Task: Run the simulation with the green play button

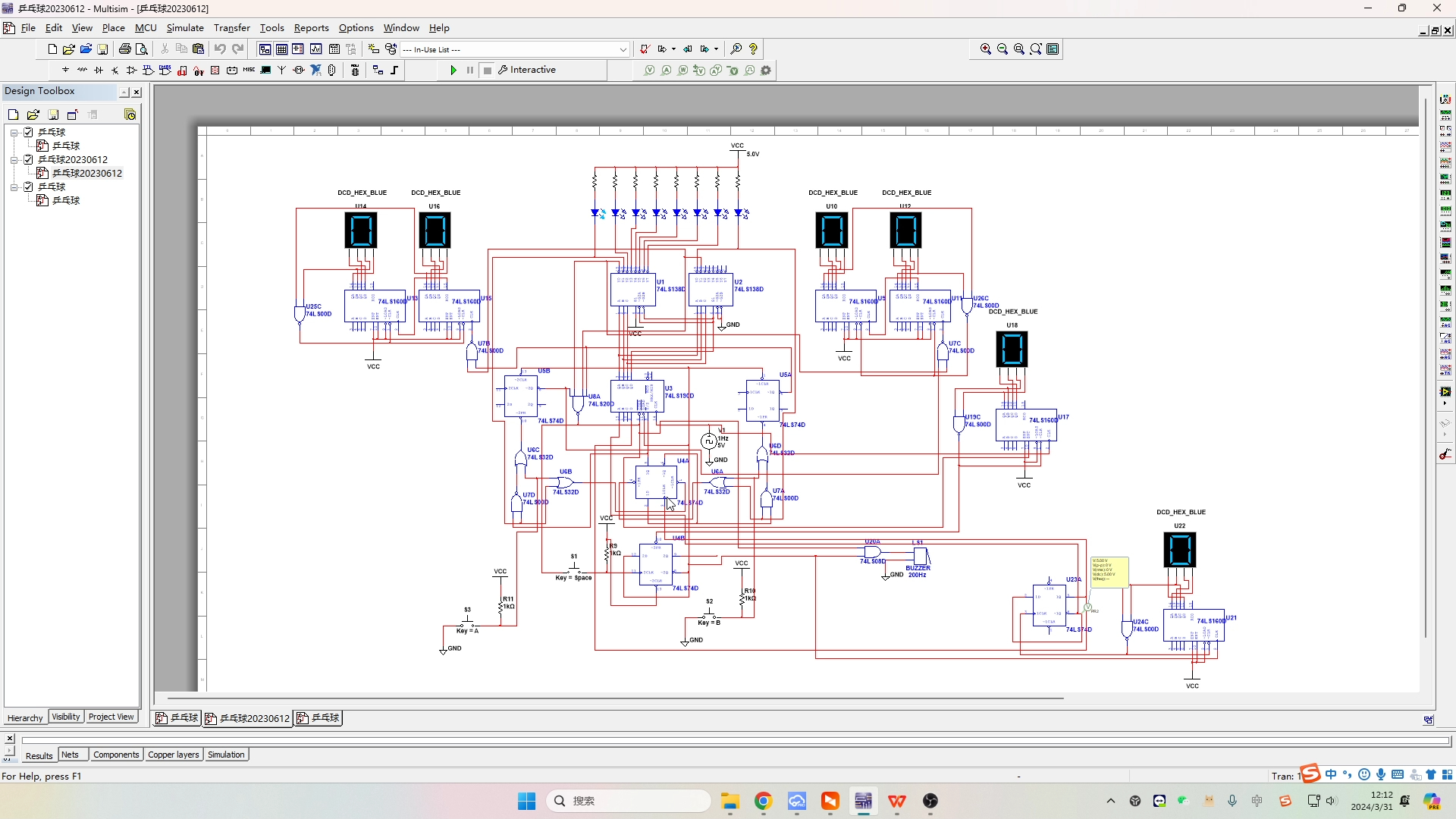Action: (x=453, y=71)
